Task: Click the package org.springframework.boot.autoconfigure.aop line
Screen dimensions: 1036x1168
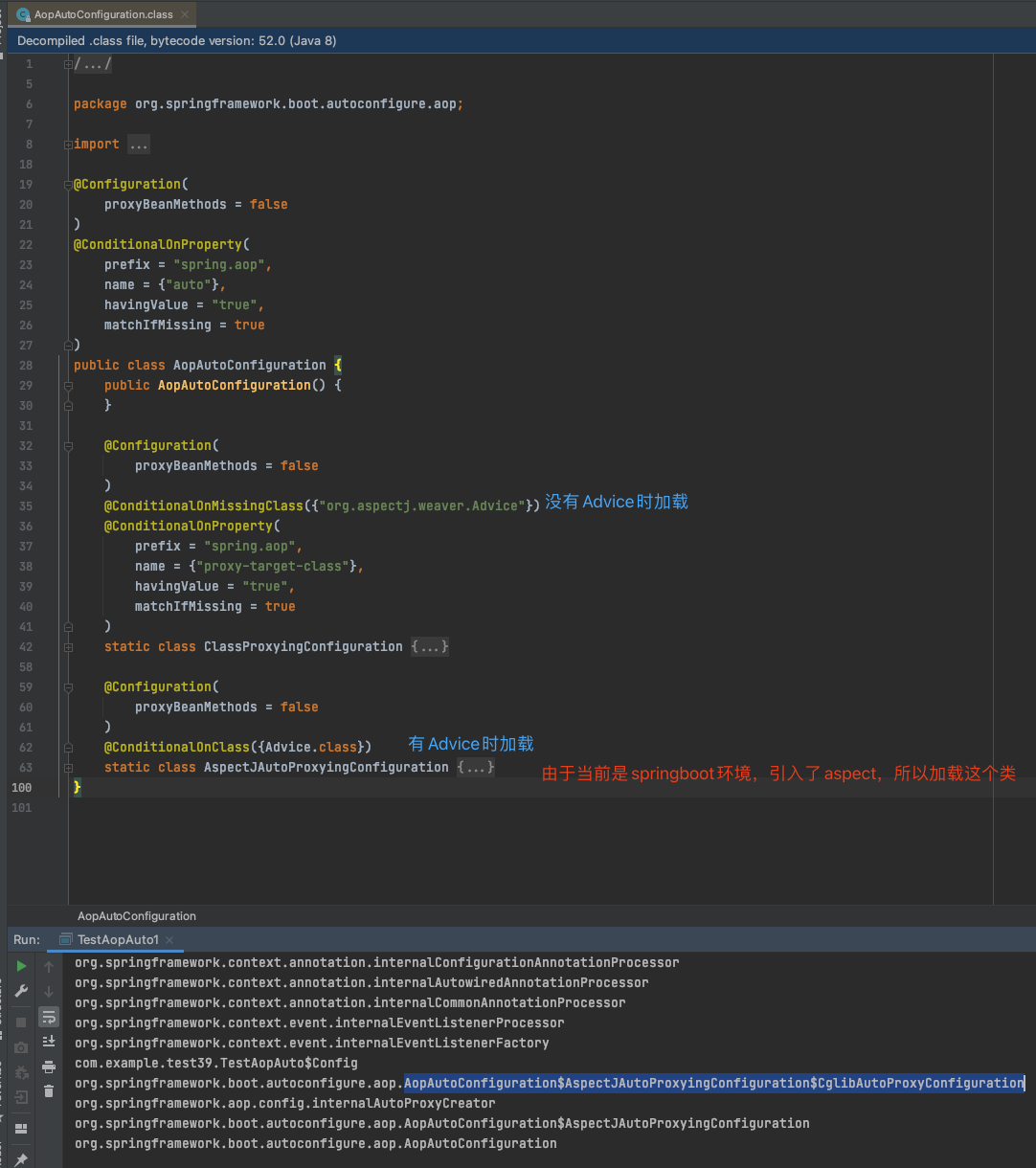Action: 269,104
